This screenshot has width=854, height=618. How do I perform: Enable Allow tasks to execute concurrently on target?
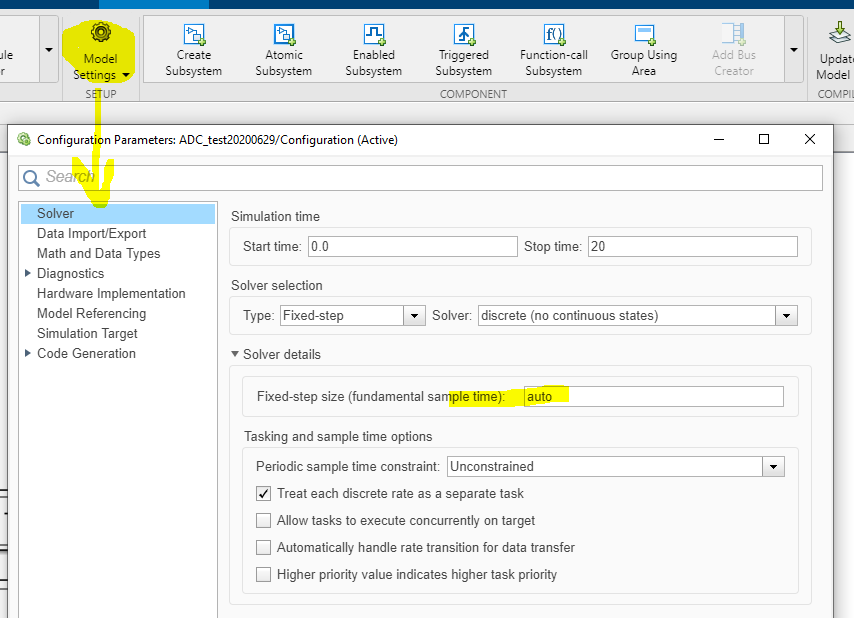[264, 521]
